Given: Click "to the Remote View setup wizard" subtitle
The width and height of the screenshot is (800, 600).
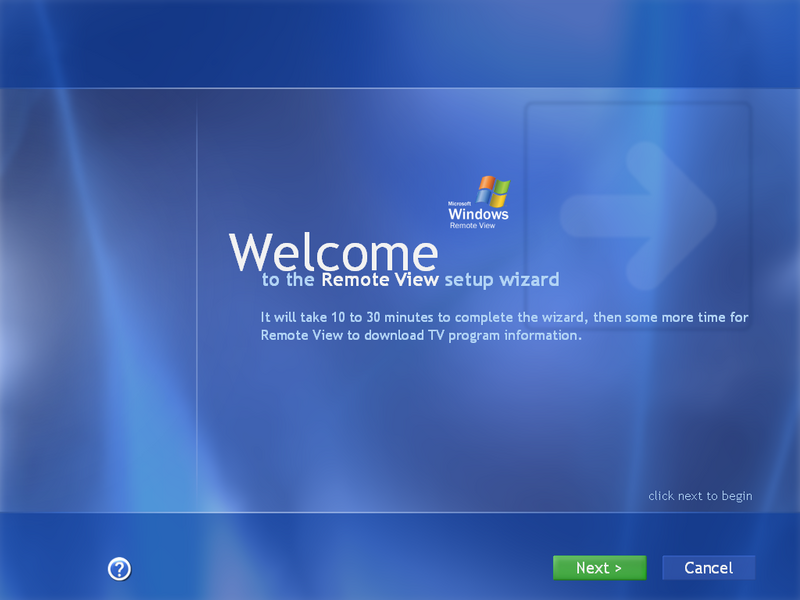Looking at the screenshot, I should coord(410,280).
